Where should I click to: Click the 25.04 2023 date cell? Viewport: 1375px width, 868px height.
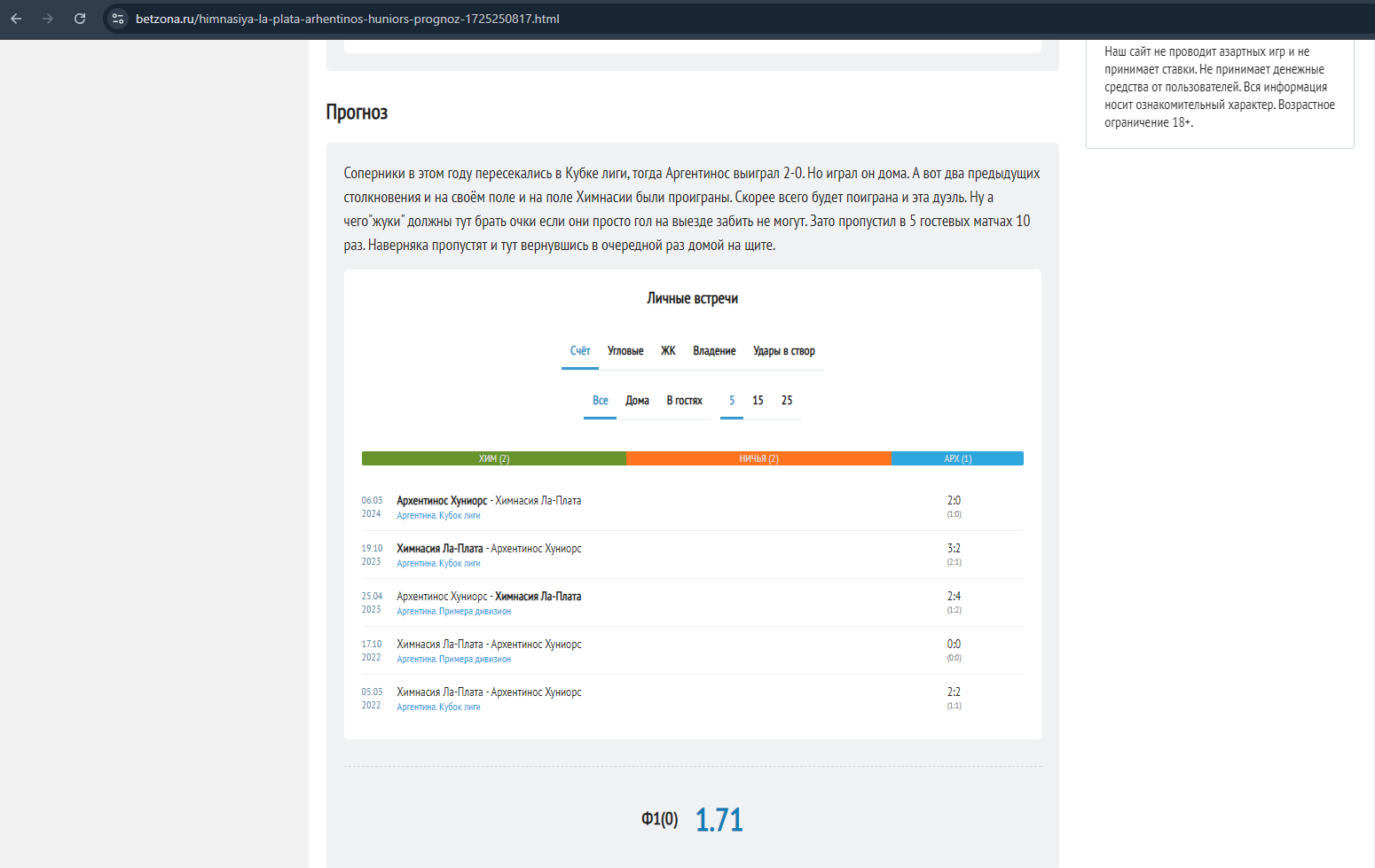(x=372, y=603)
